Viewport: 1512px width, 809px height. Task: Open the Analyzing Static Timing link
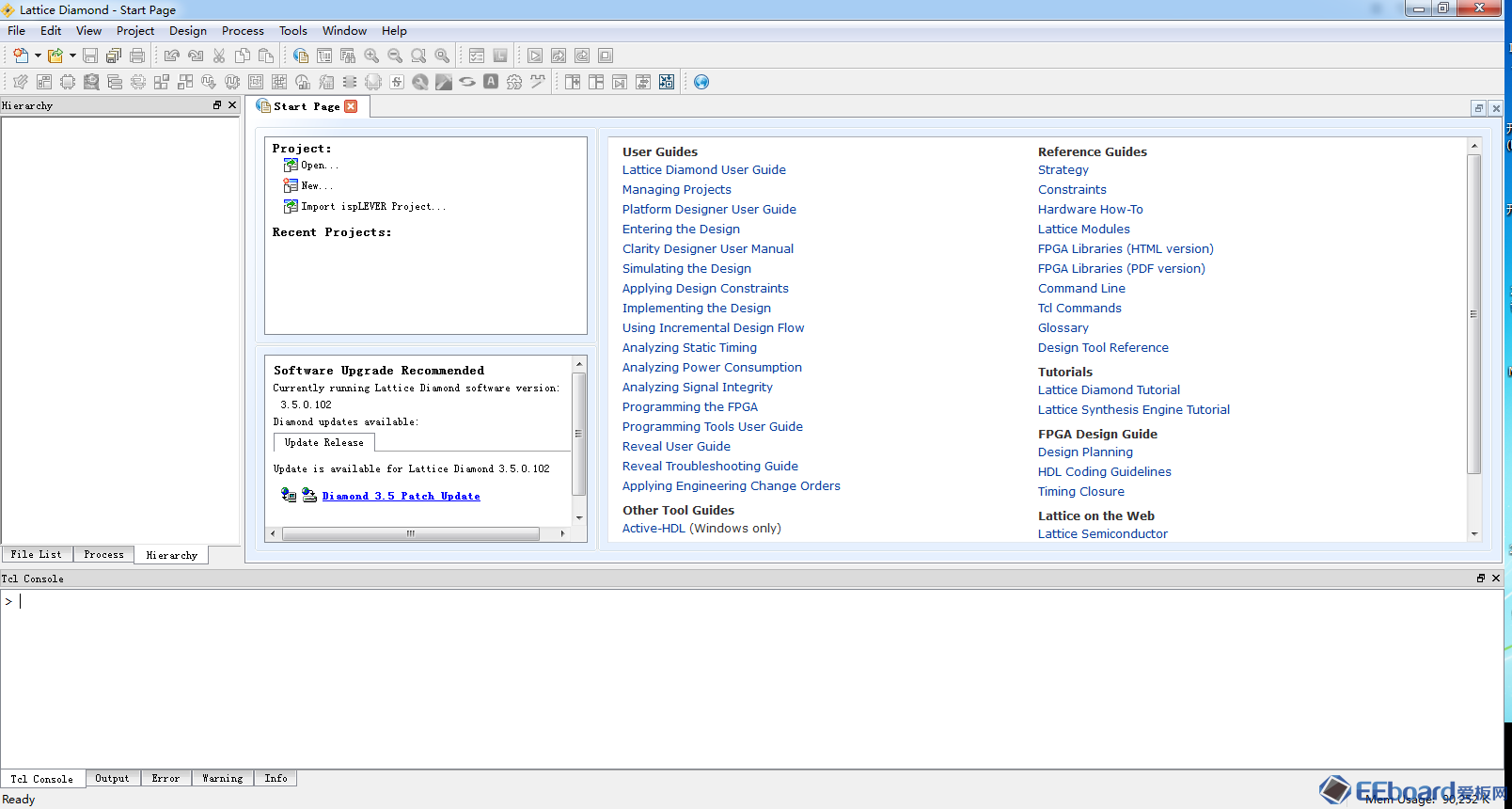[x=689, y=348]
